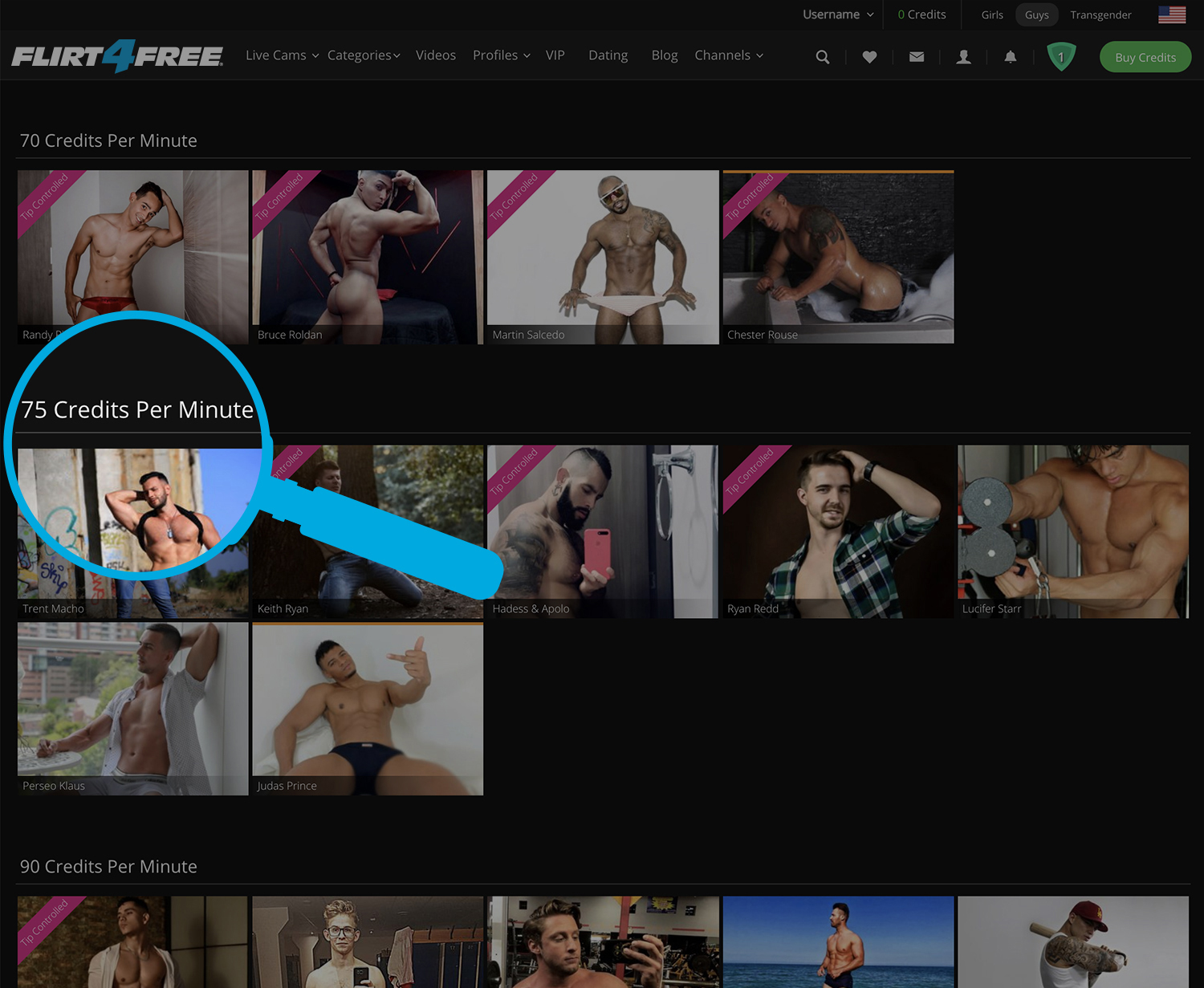Open favorites heart icon

pyautogui.click(x=869, y=57)
